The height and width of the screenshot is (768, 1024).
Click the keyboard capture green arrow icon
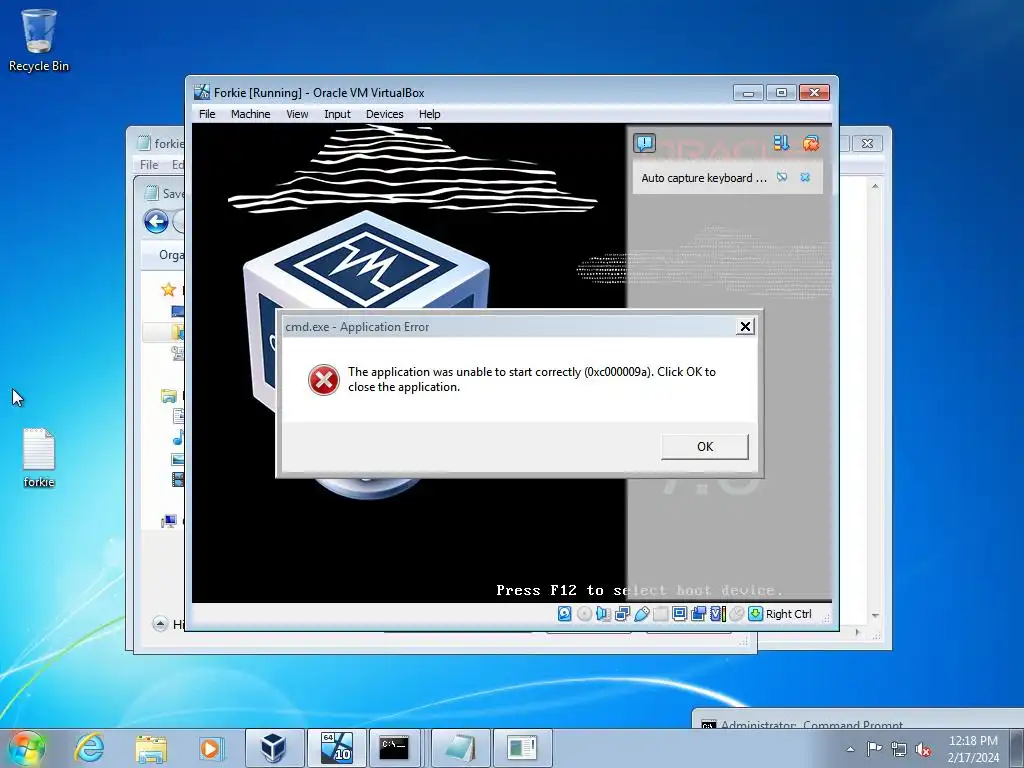(x=756, y=613)
